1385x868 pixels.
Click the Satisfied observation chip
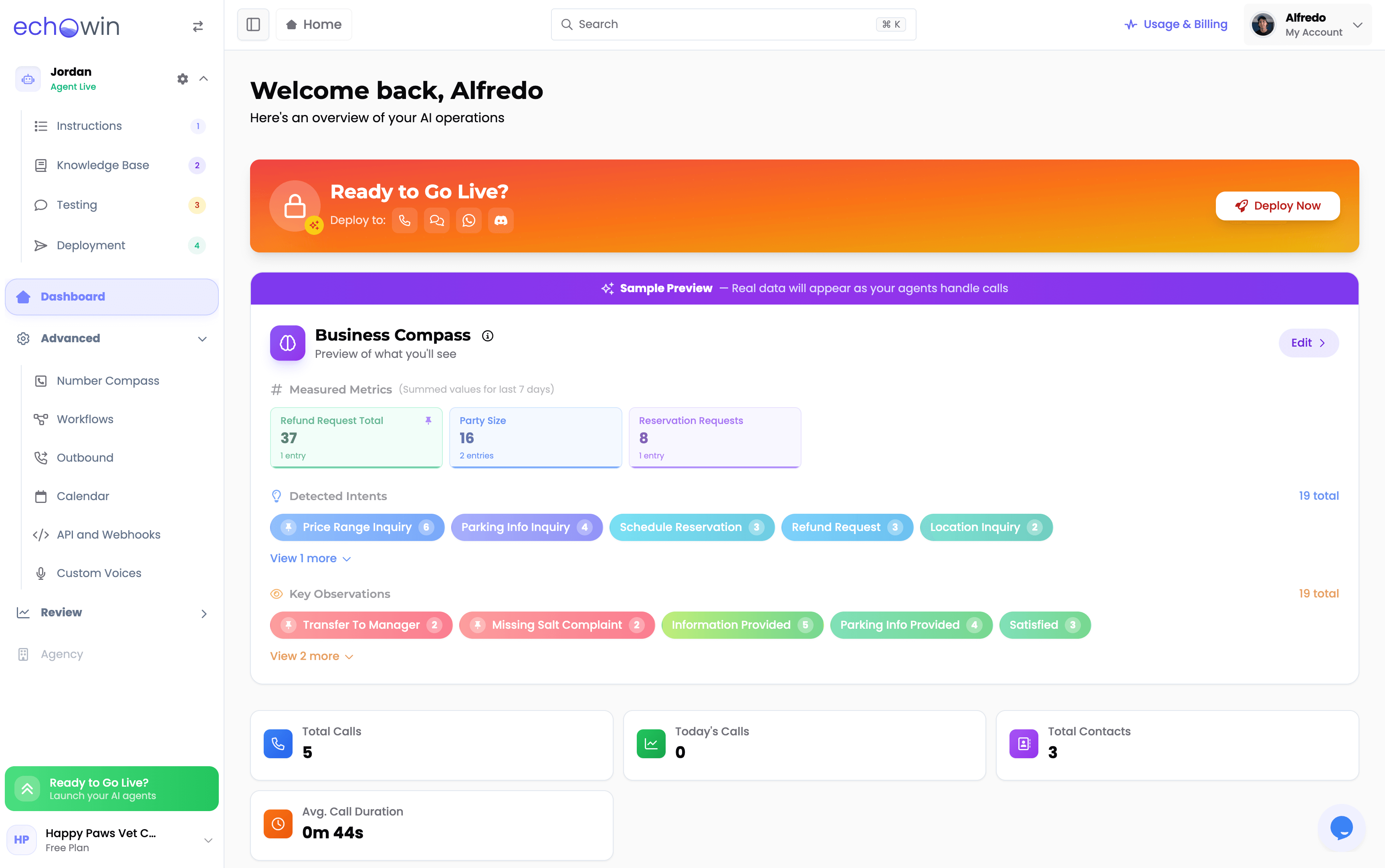(x=1045, y=625)
